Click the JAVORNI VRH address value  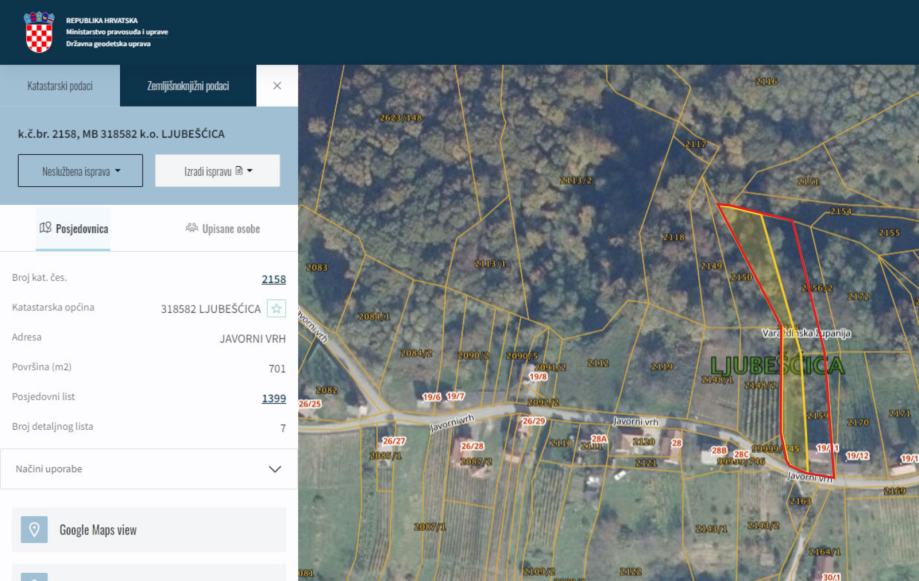click(253, 339)
